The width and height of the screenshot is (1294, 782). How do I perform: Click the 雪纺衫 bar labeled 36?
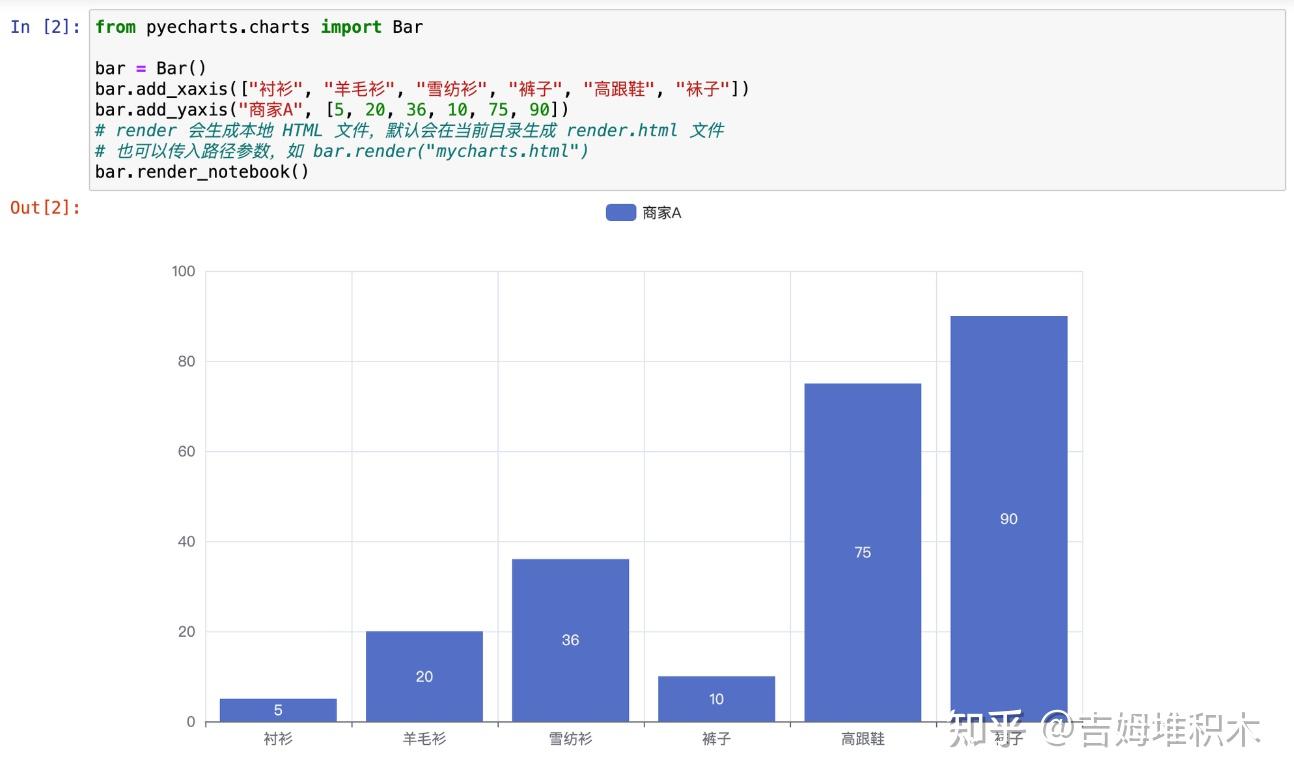click(x=570, y=640)
